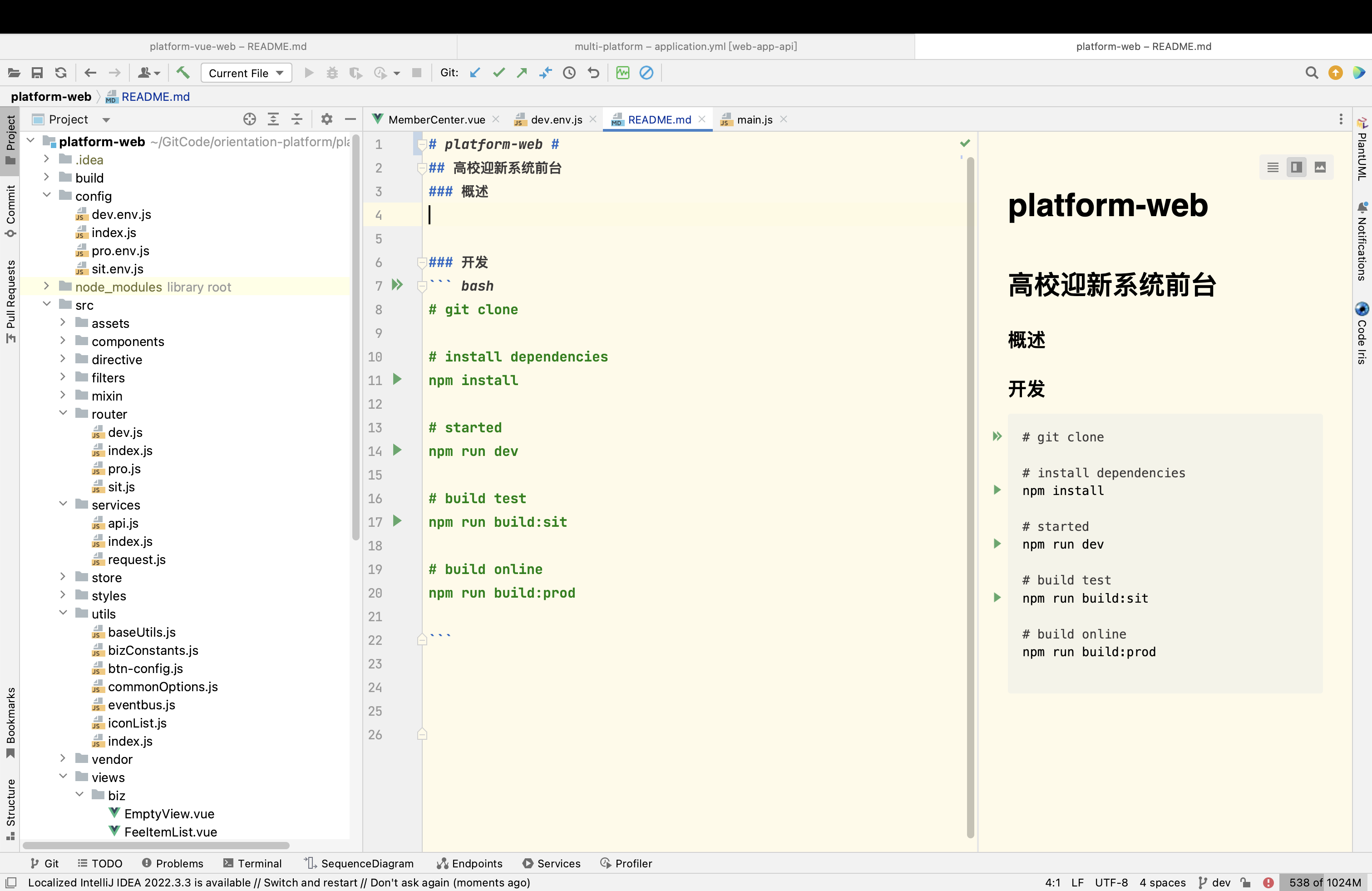Click the Run play button in toolbar
Image resolution: width=1372 pixels, height=891 pixels.
click(309, 73)
